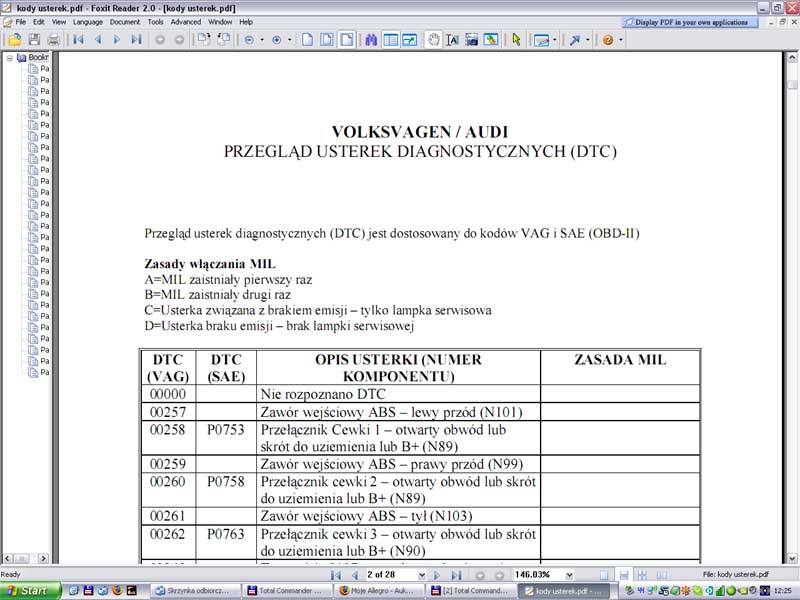The height and width of the screenshot is (600, 800).
Task: Click the yellow cursor annotation selection tool
Action: [516, 39]
